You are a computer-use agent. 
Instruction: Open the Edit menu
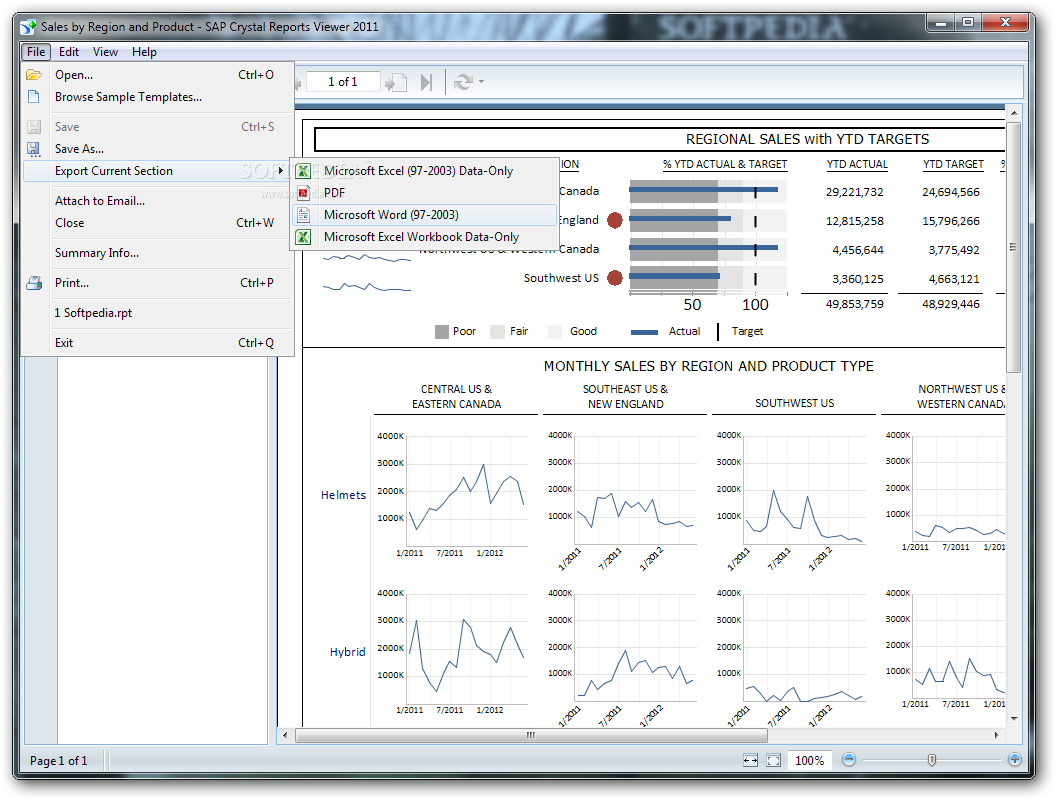pyautogui.click(x=69, y=52)
